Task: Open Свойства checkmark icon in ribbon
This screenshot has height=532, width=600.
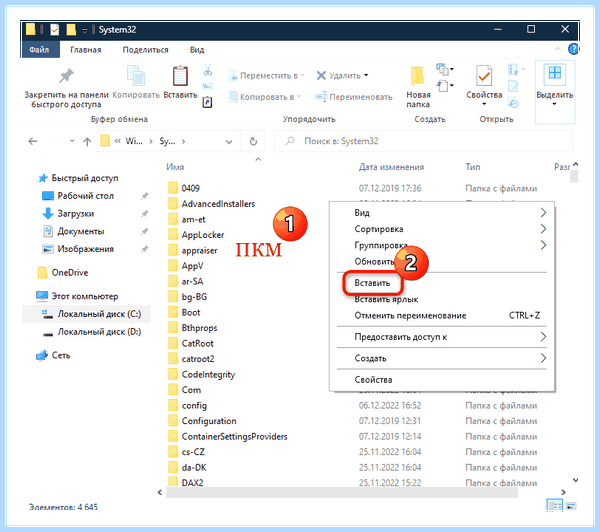Action: [x=484, y=76]
